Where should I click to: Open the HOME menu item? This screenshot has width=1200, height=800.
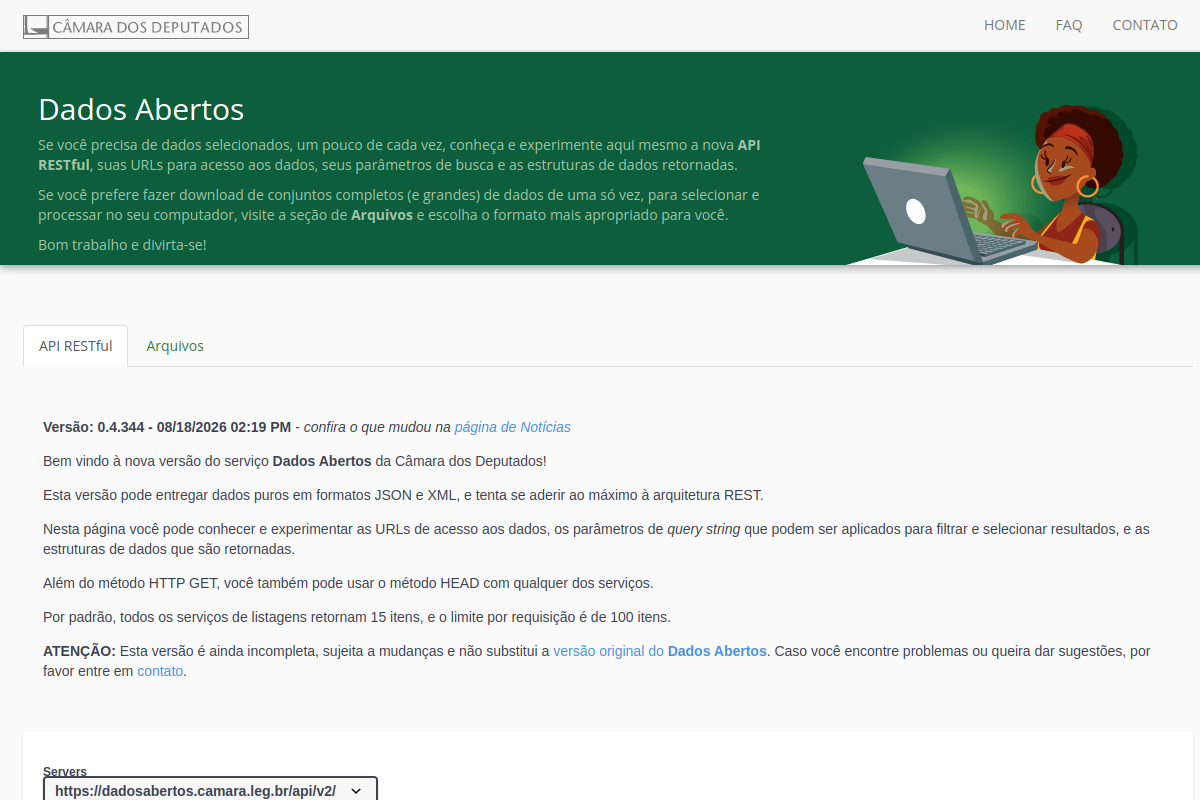1004,25
